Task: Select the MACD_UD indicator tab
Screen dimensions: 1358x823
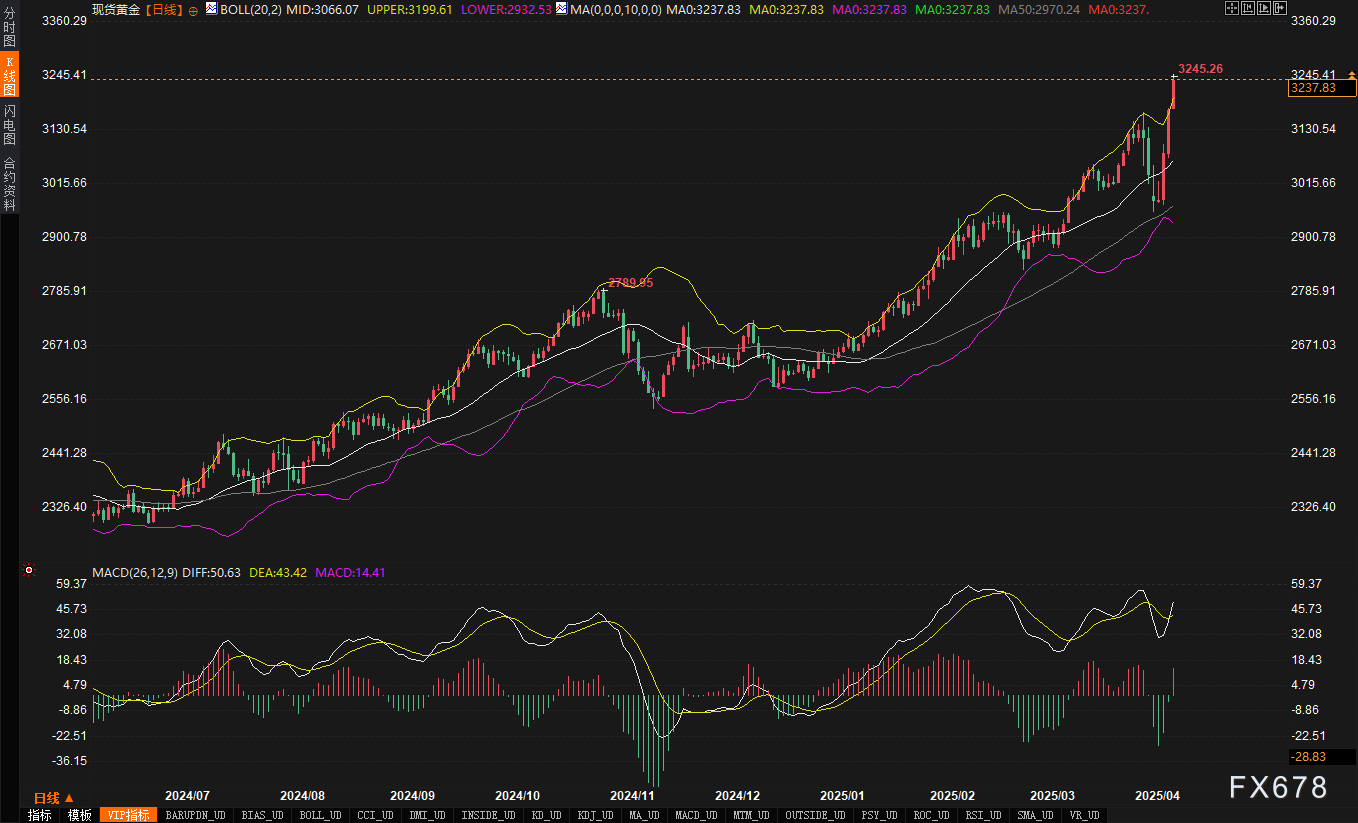Action: pyautogui.click(x=695, y=815)
